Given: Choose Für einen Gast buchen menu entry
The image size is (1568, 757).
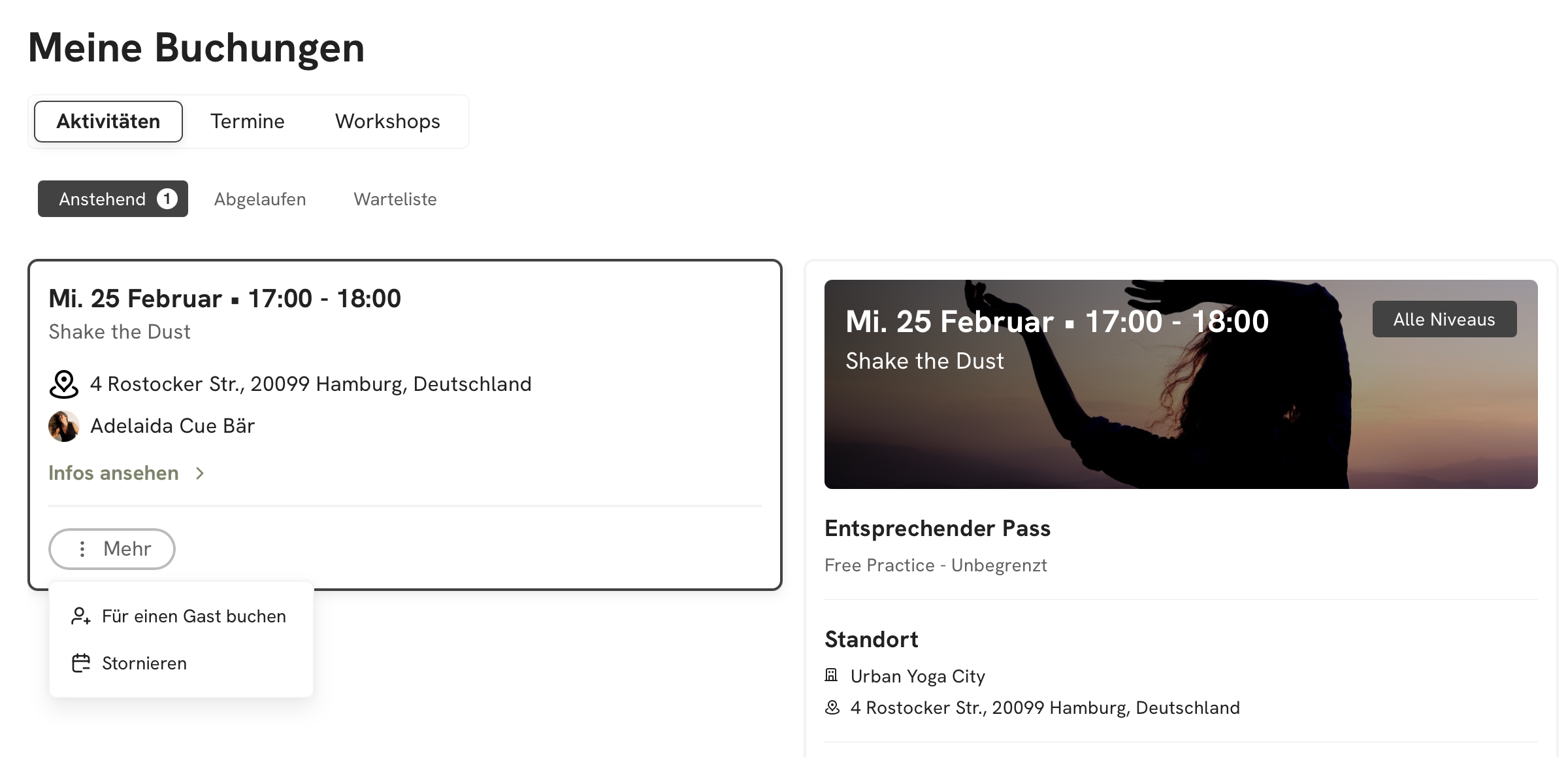Looking at the screenshot, I should pyautogui.click(x=193, y=616).
